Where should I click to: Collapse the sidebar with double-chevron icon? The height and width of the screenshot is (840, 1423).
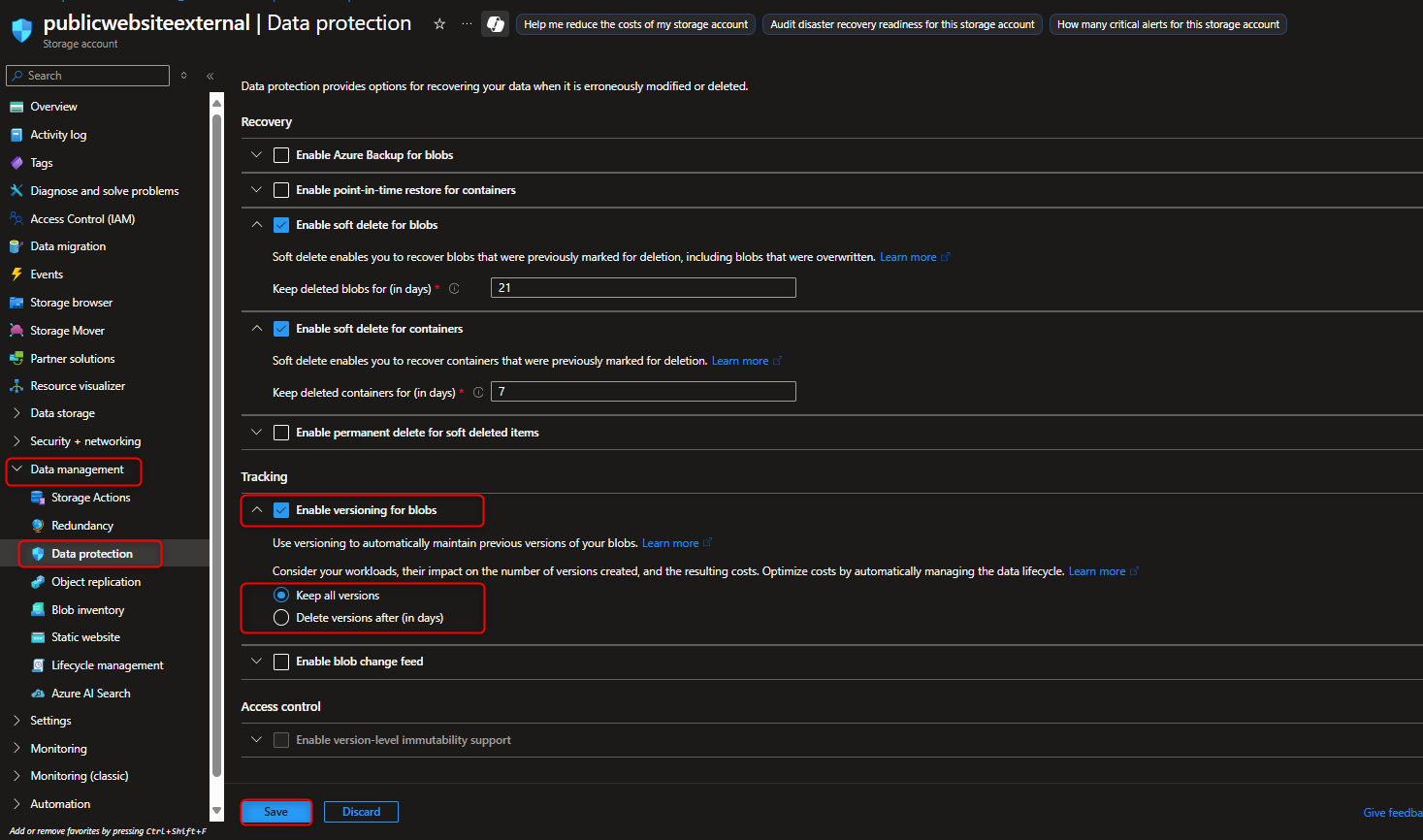click(210, 76)
